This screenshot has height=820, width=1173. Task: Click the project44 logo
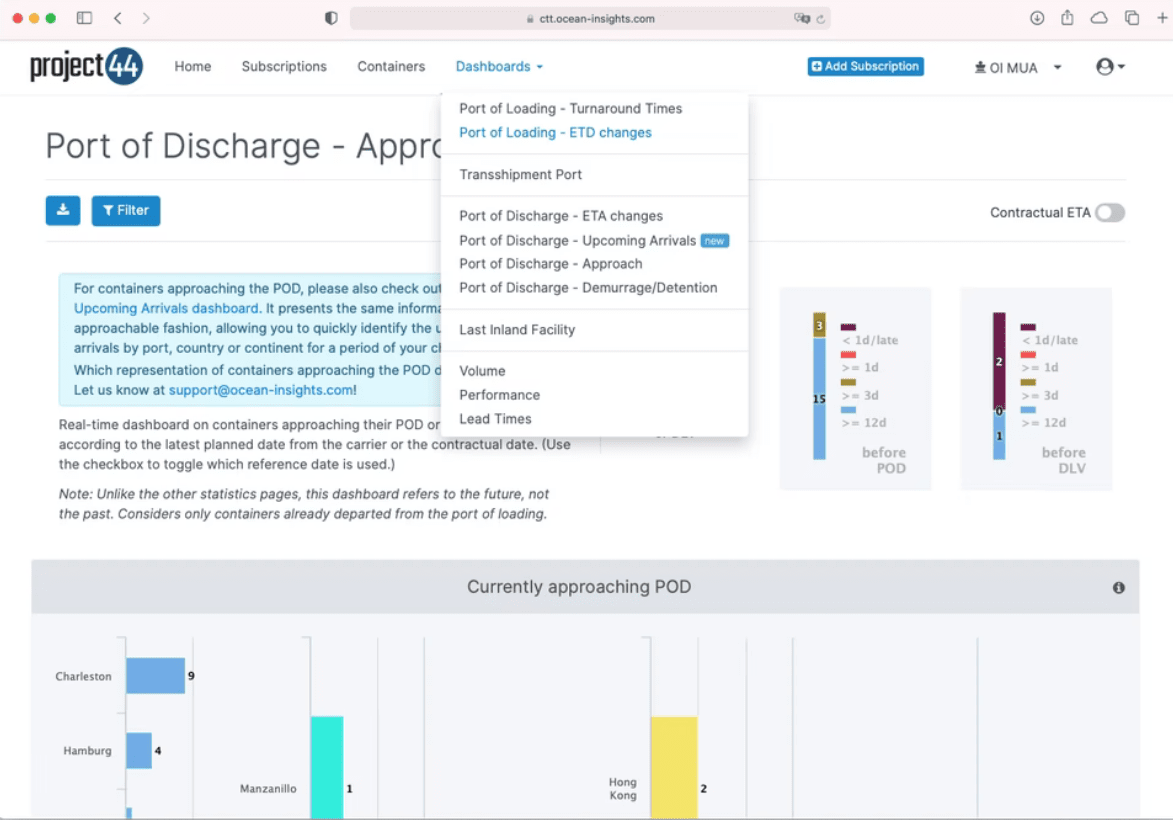coord(86,66)
